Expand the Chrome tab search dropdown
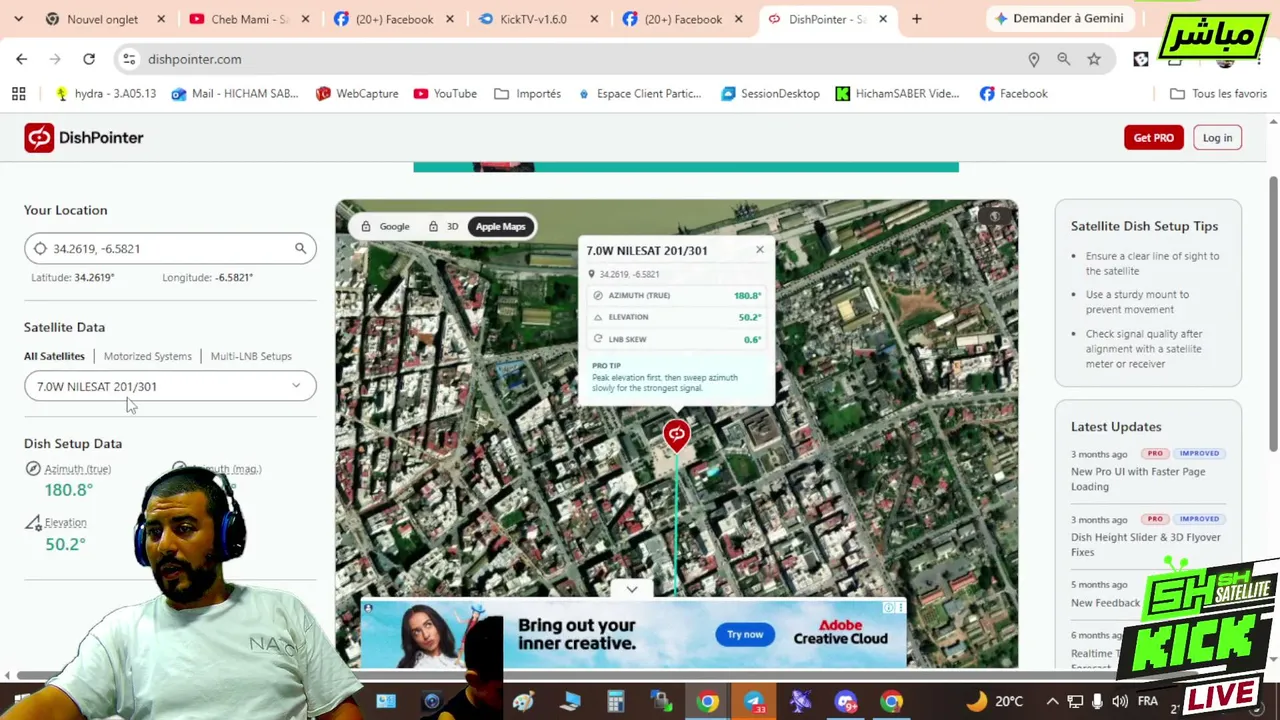 (18, 19)
